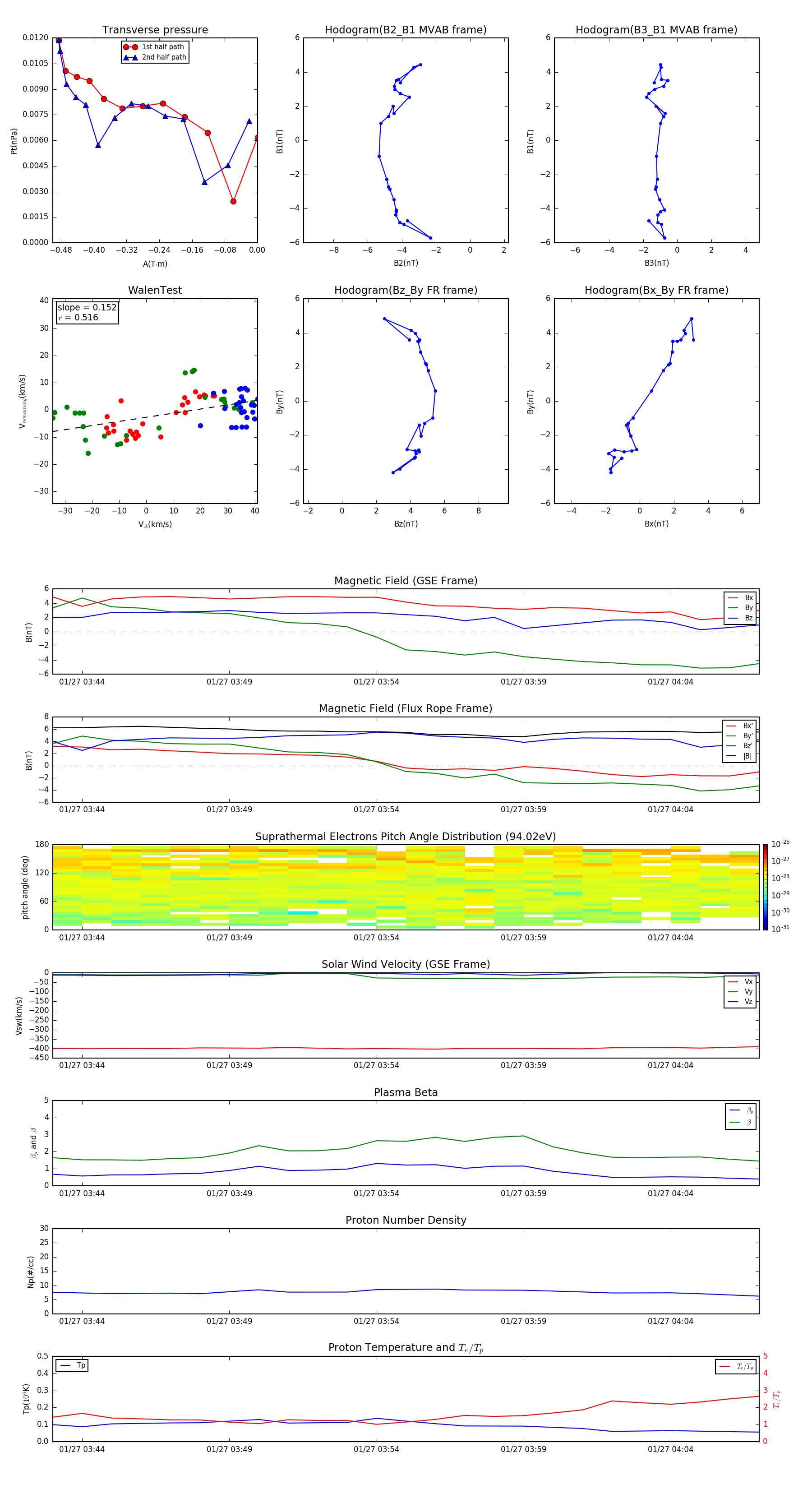
Task: Click the 'Transverse pressure' plot title
Action: [155, 29]
